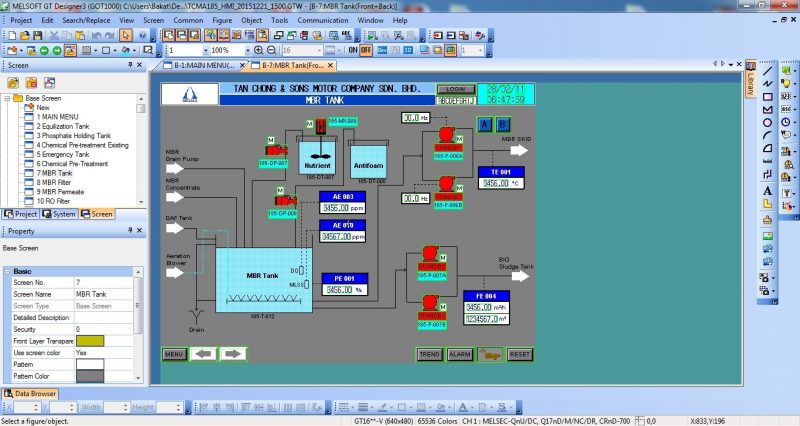Screen dimensions: 800x426
Task: Pin the Property panel with pushpin
Action: coord(130,230)
